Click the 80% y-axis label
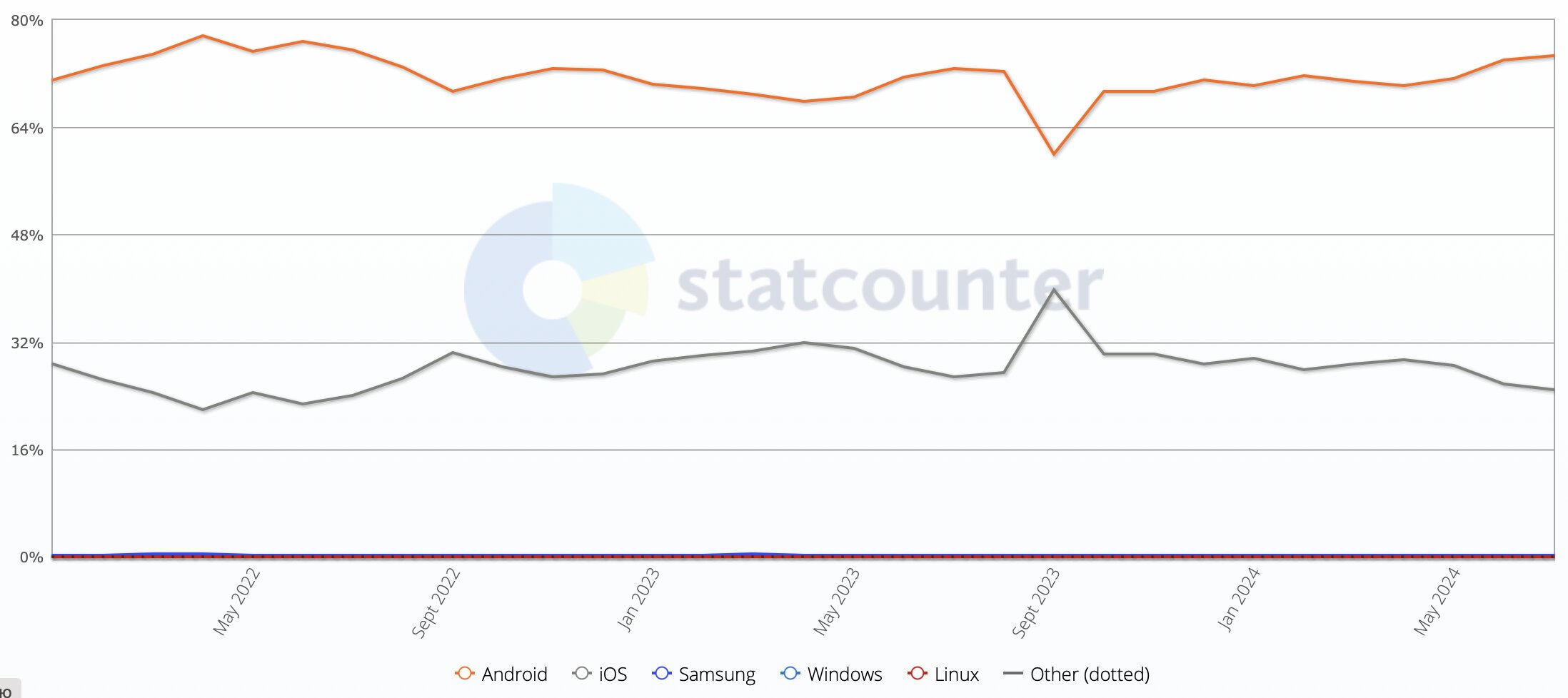1568x698 pixels. 26,21
